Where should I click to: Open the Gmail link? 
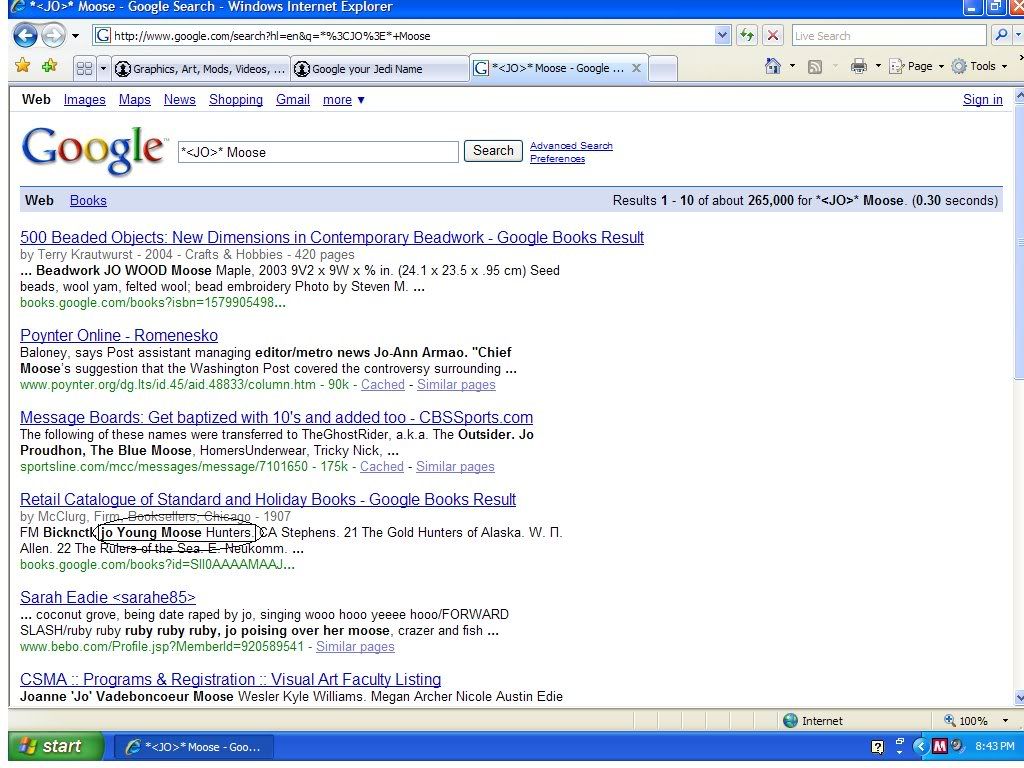point(293,99)
